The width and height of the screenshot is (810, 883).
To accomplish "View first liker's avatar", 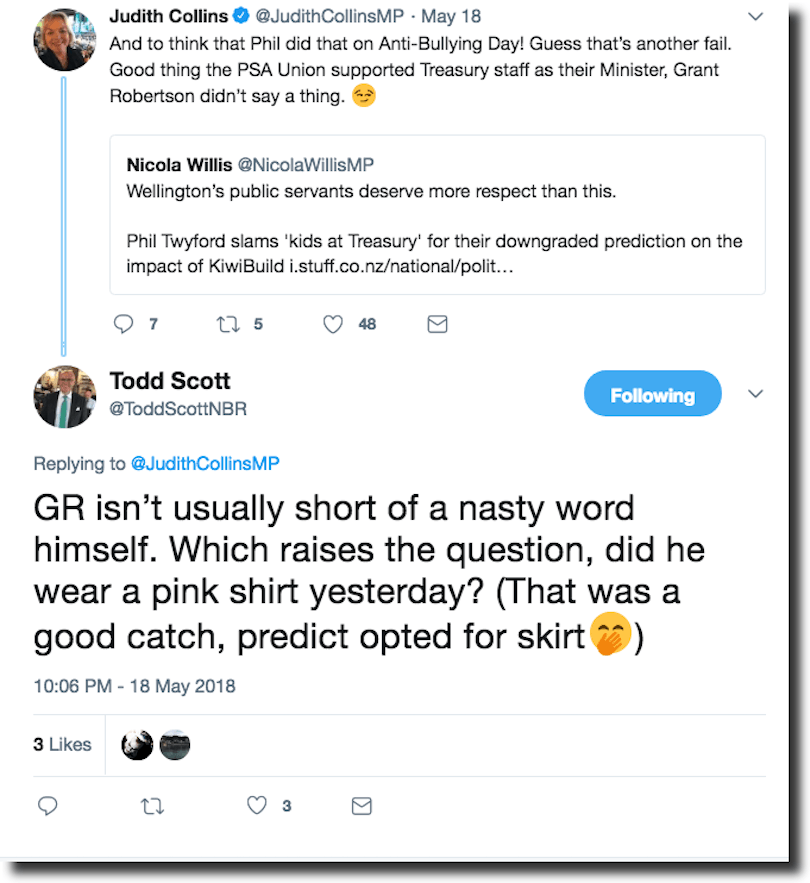I will pyautogui.click(x=137, y=745).
